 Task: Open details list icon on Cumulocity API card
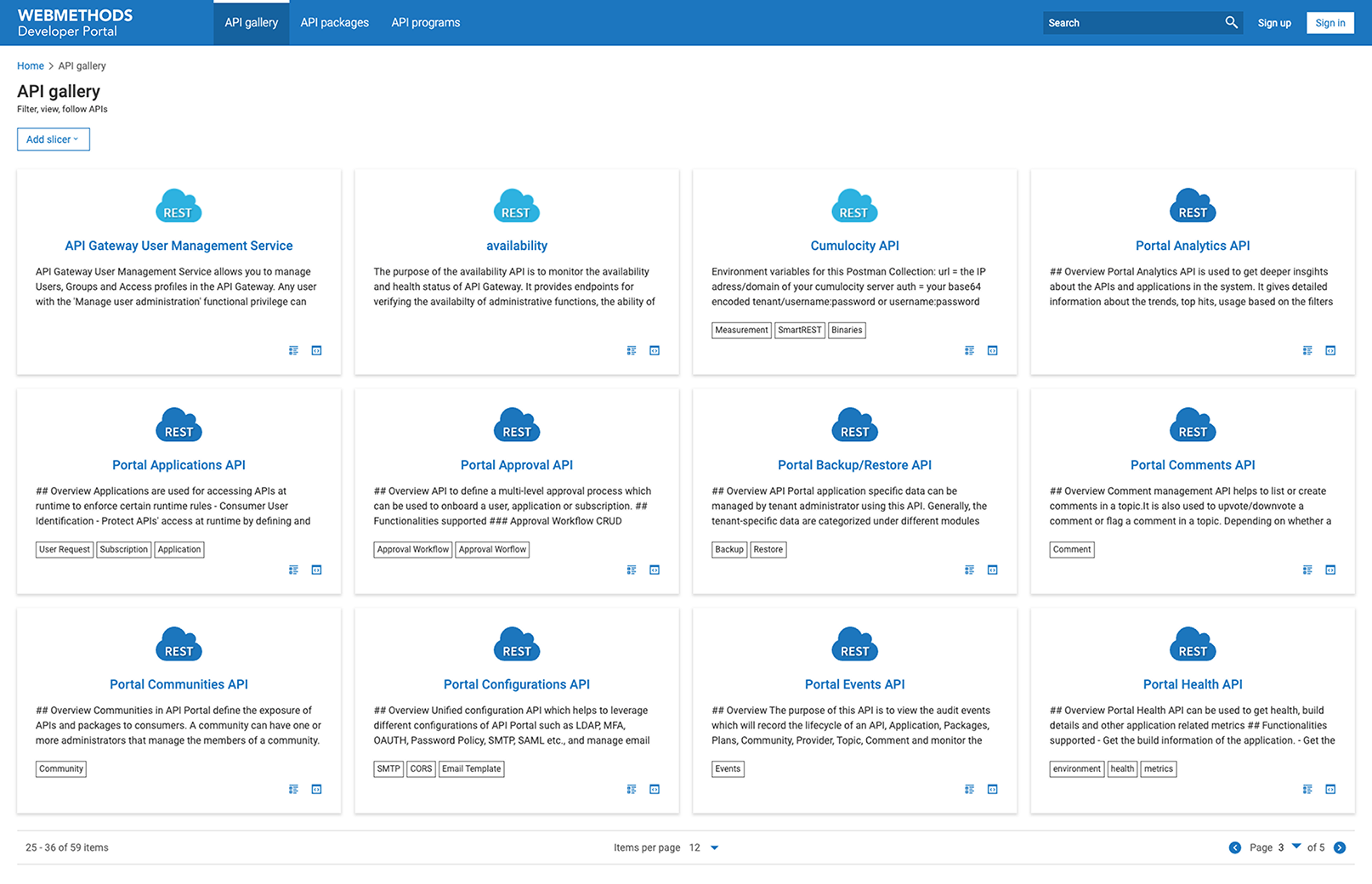pyautogui.click(x=969, y=350)
